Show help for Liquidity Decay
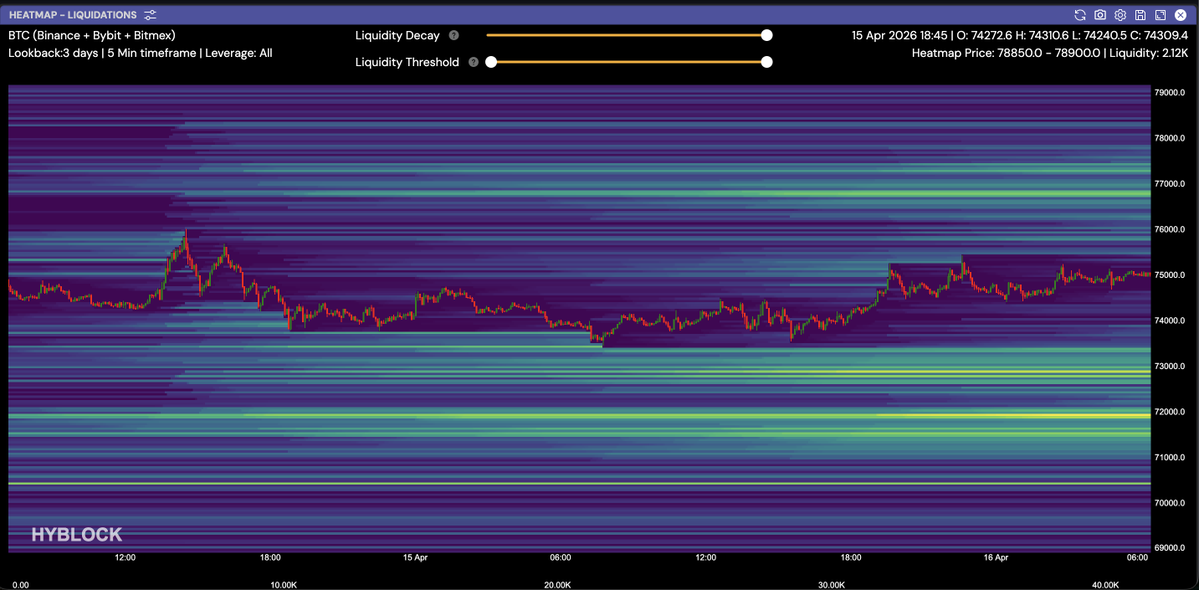 point(454,36)
